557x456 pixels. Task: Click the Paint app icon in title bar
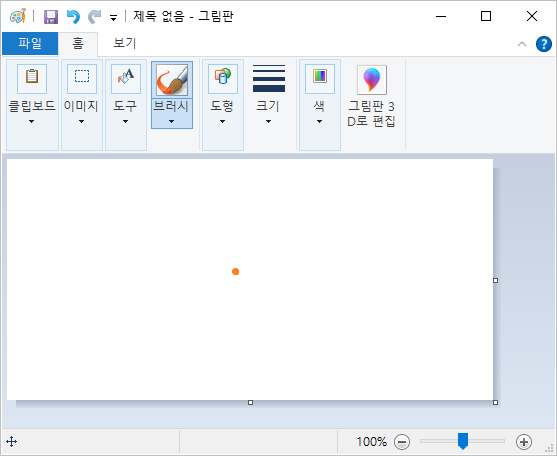click(x=18, y=16)
